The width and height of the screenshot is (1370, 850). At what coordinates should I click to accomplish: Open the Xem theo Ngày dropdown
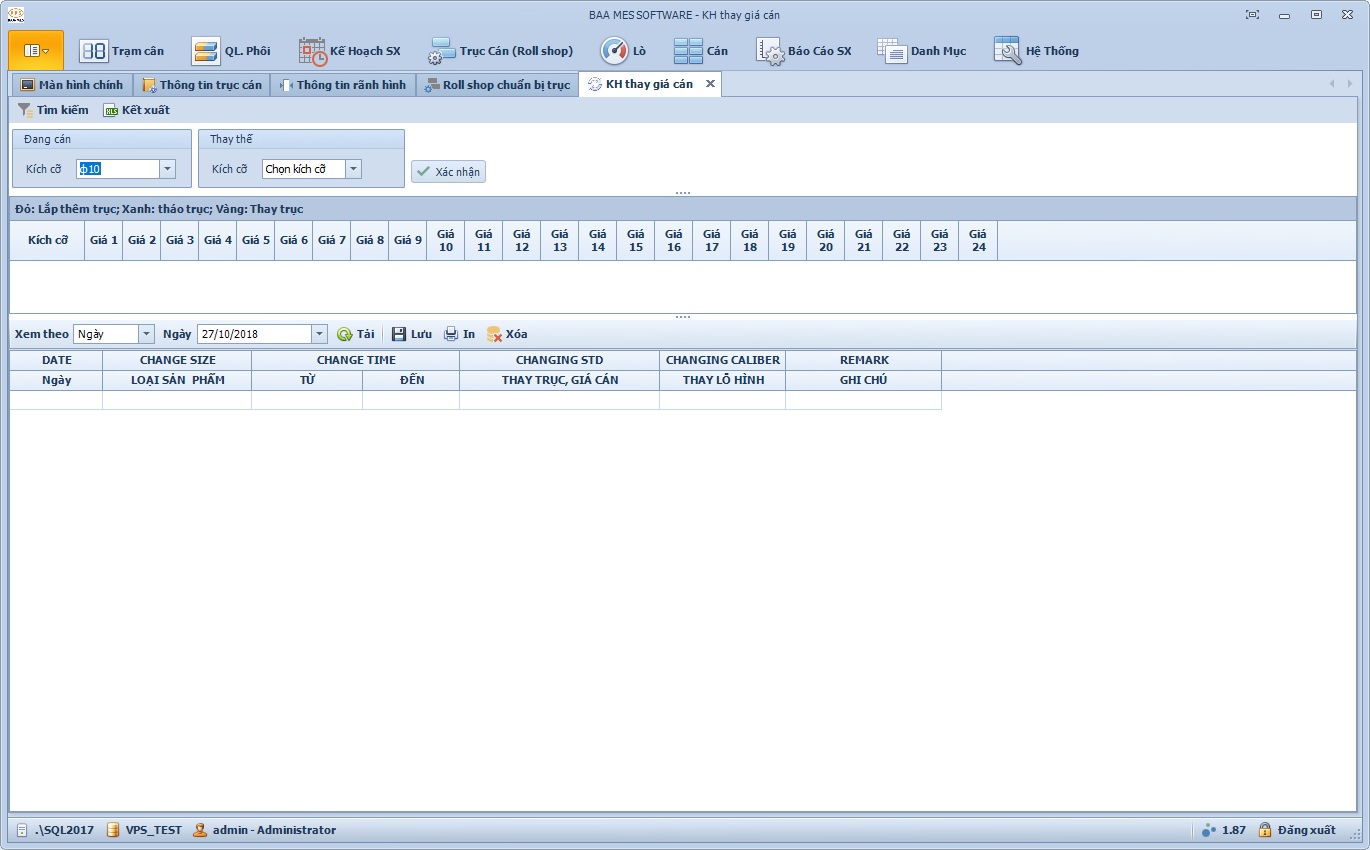coord(146,334)
